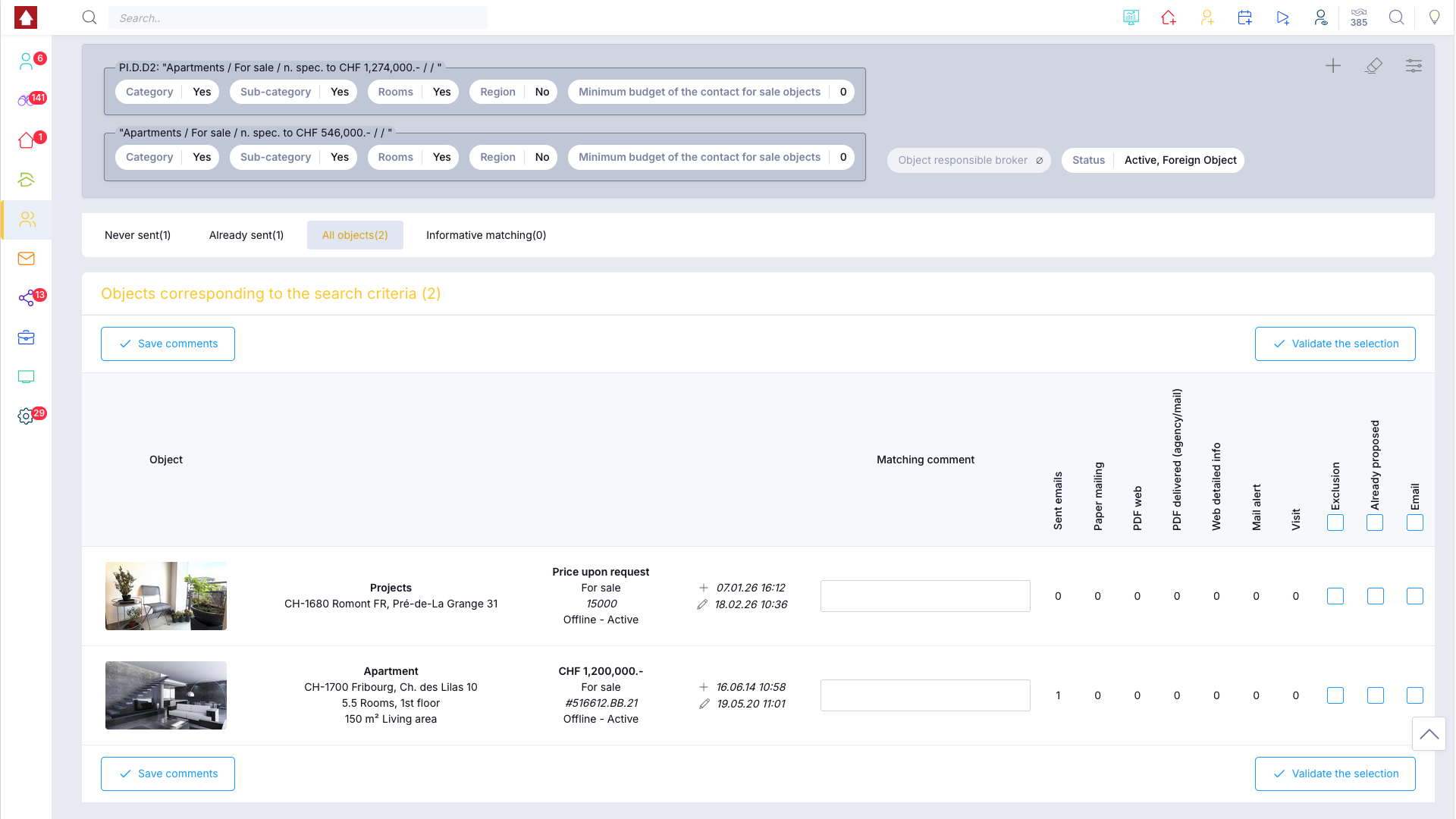Open the add calendar event icon
This screenshot has height=819, width=1456.
coord(1244,17)
